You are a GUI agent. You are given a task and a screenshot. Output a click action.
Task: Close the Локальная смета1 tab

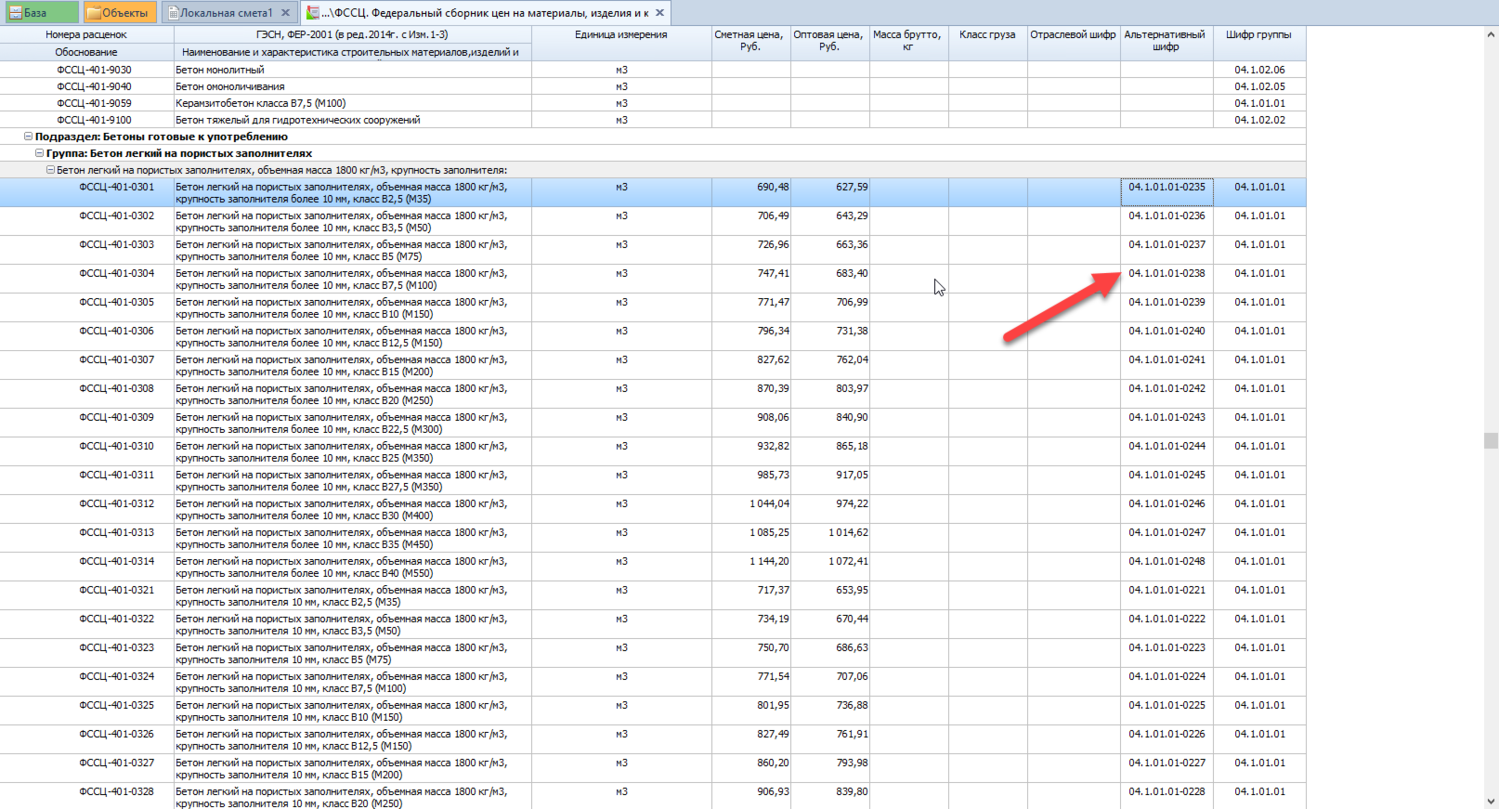[286, 13]
